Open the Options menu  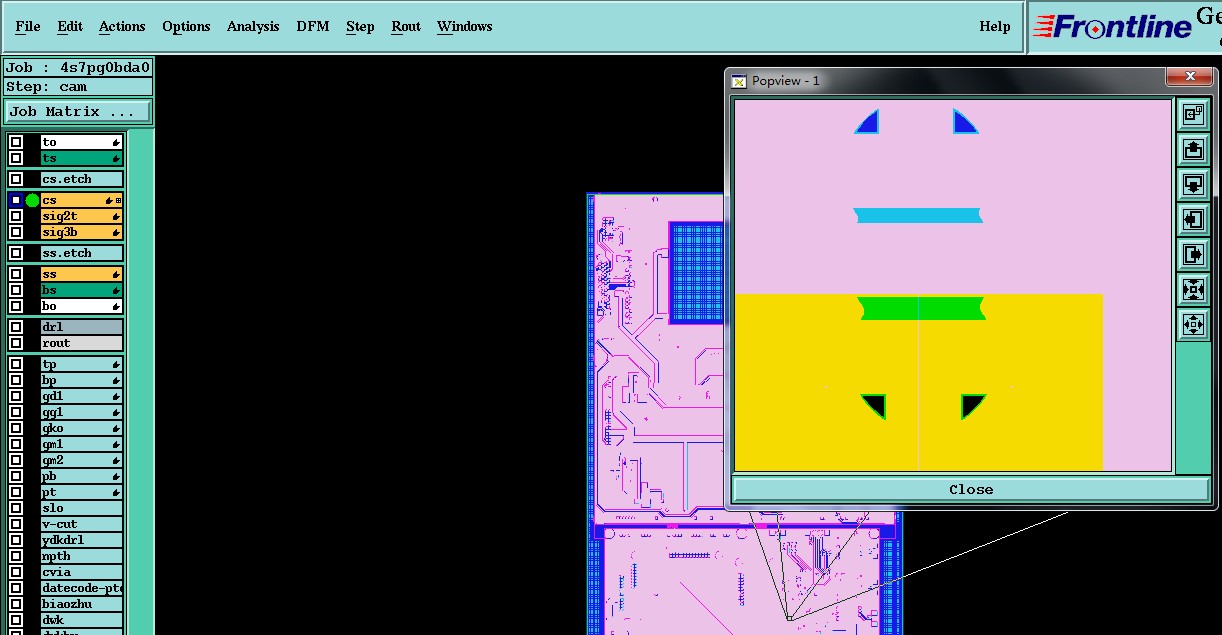pyautogui.click(x=186, y=26)
